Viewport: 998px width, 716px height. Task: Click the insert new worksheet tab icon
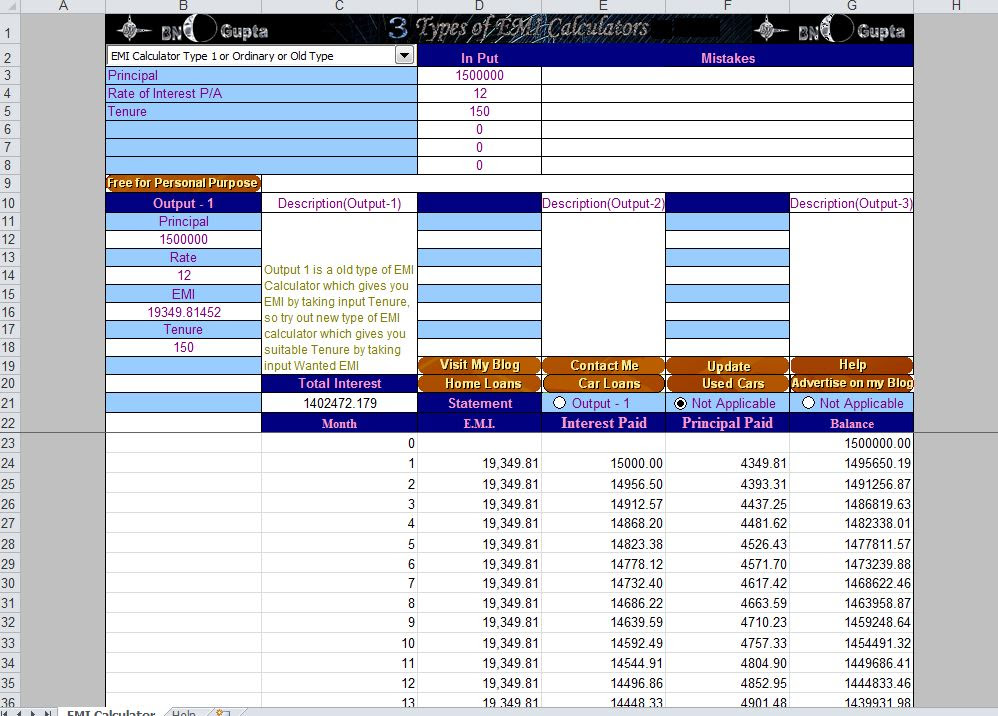click(x=223, y=712)
